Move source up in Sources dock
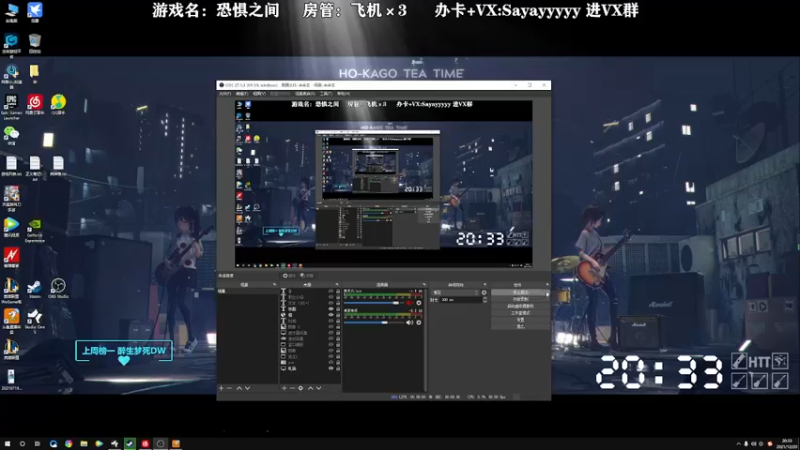Image resolution: width=800 pixels, height=450 pixels. coord(311,388)
